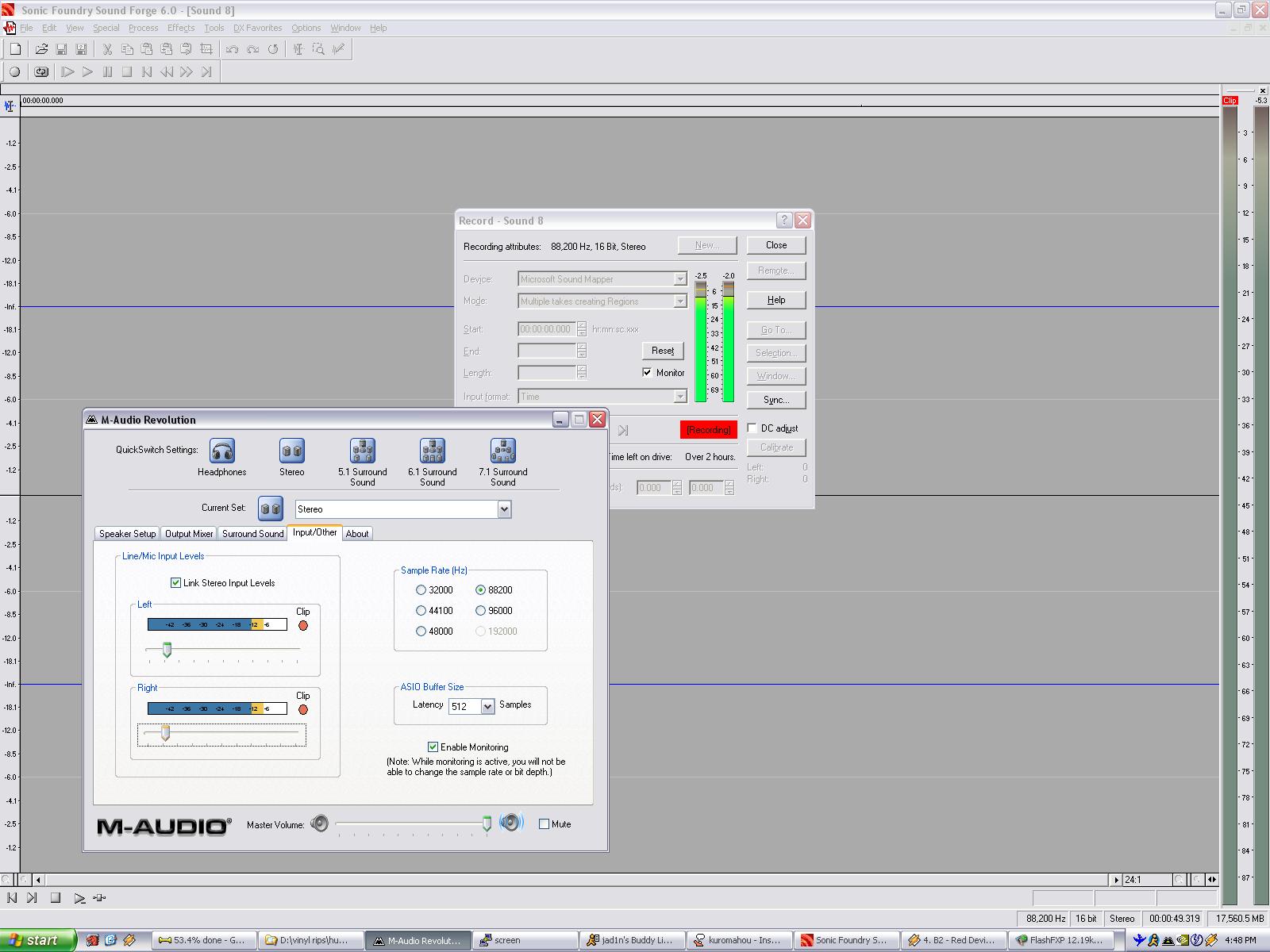Click the Record button in transport toolbar
The height and width of the screenshot is (952, 1270).
14,72
